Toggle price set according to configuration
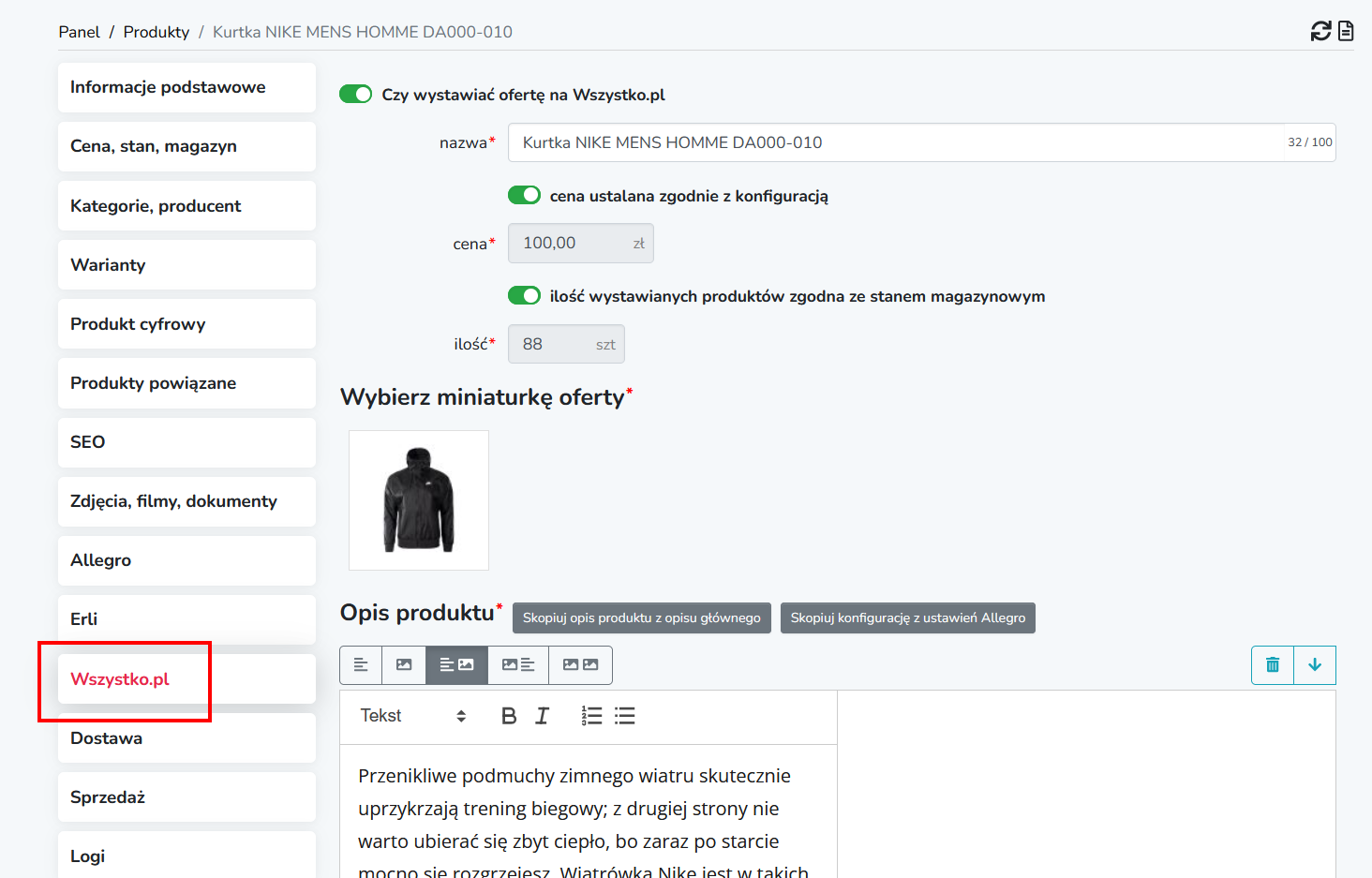Screen dimensions: 1372x878 coord(525,195)
